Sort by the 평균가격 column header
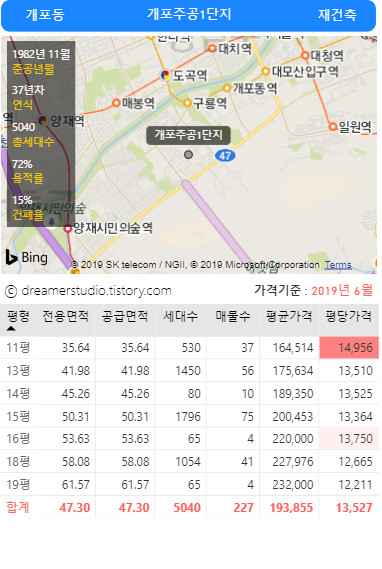 289,316
